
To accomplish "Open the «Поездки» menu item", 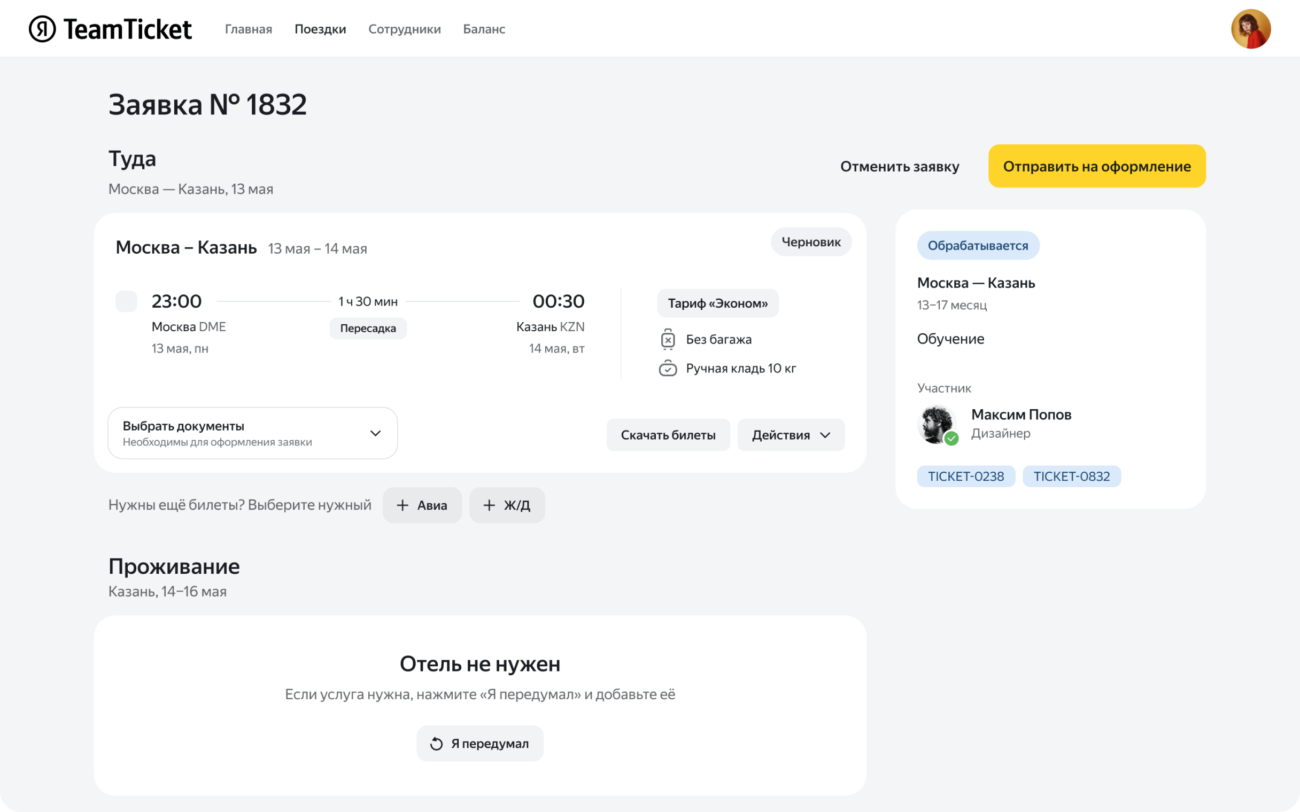I will coord(319,29).
